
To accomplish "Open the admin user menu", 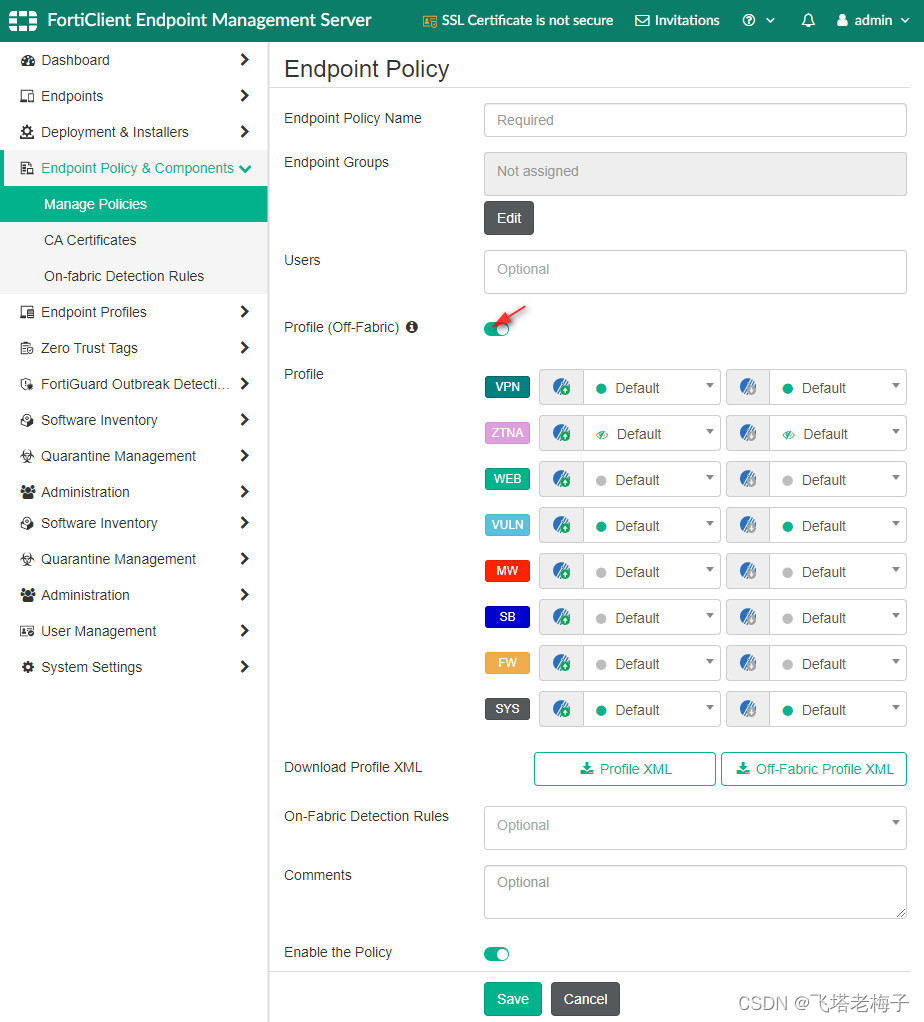I will [873, 21].
